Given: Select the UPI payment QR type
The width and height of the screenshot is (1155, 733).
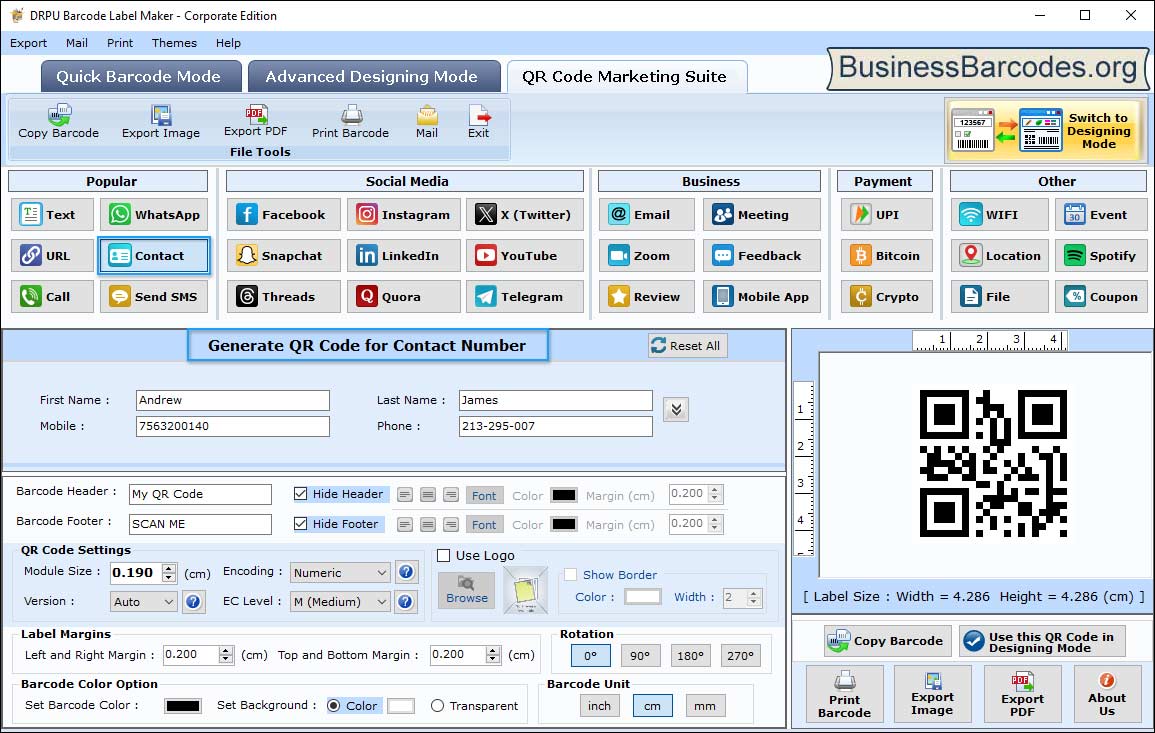Looking at the screenshot, I should coord(887,214).
